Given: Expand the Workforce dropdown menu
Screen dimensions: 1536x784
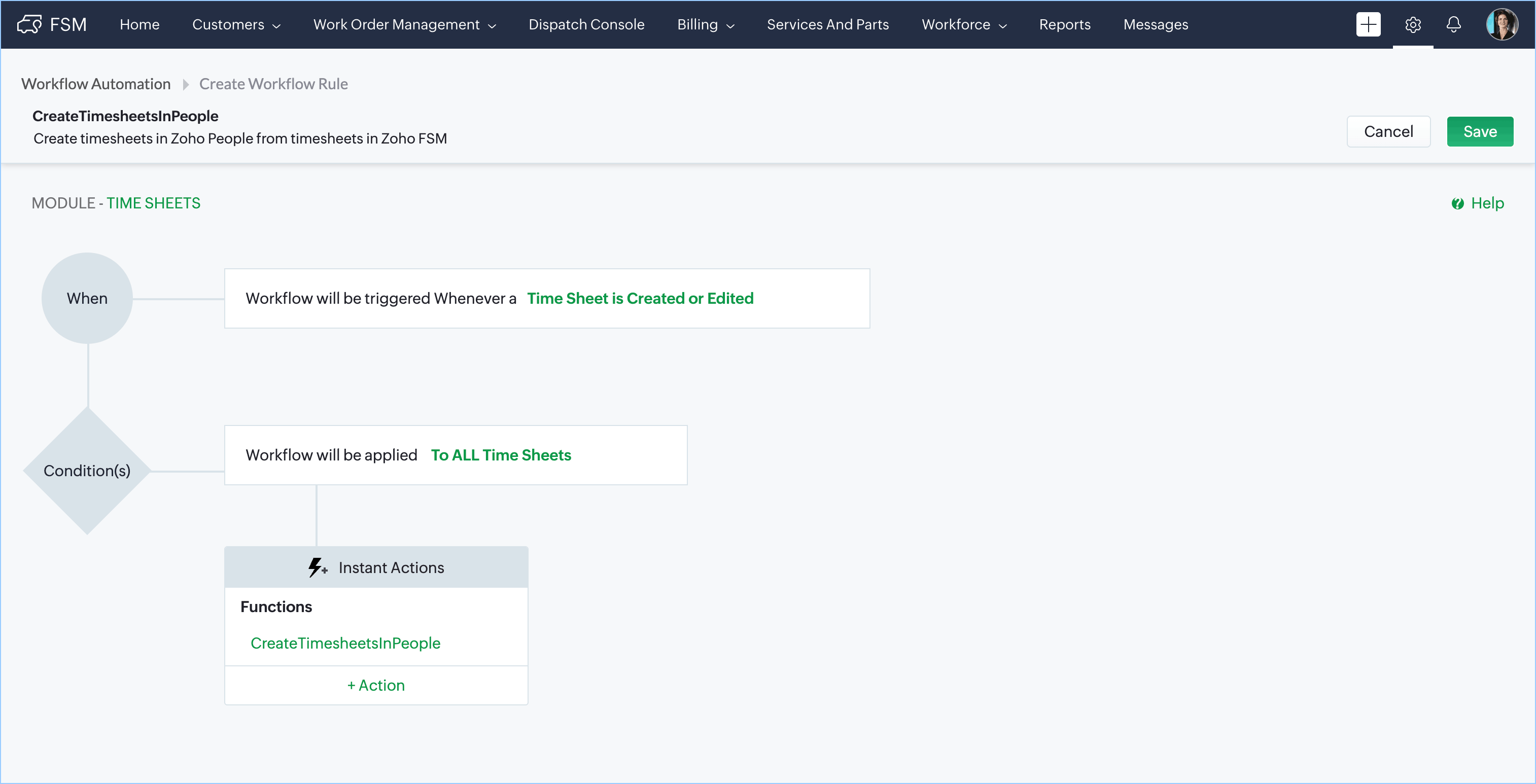Looking at the screenshot, I should (x=964, y=24).
